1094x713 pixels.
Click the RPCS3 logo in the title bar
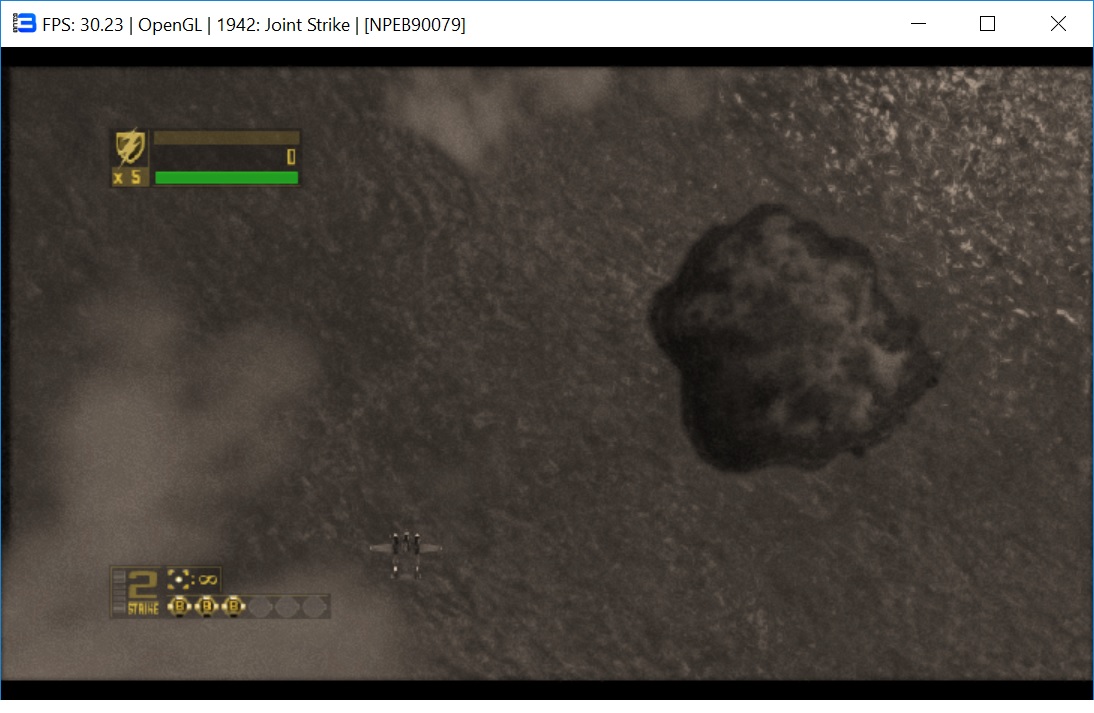[x=24, y=24]
